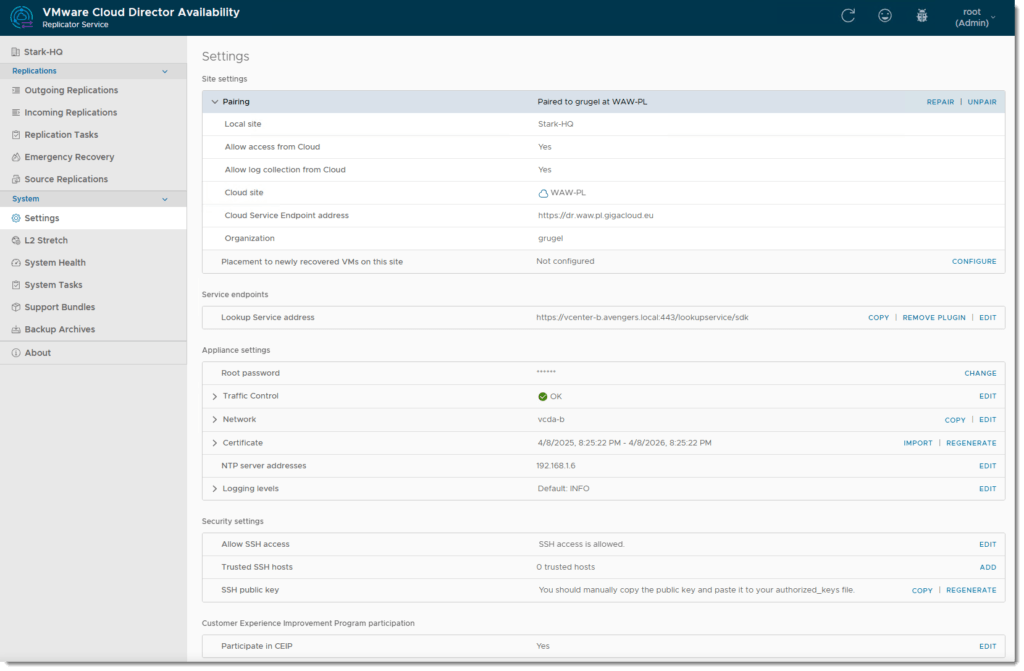
Task: Click the L2 Stretch sidebar icon
Action: click(16, 241)
